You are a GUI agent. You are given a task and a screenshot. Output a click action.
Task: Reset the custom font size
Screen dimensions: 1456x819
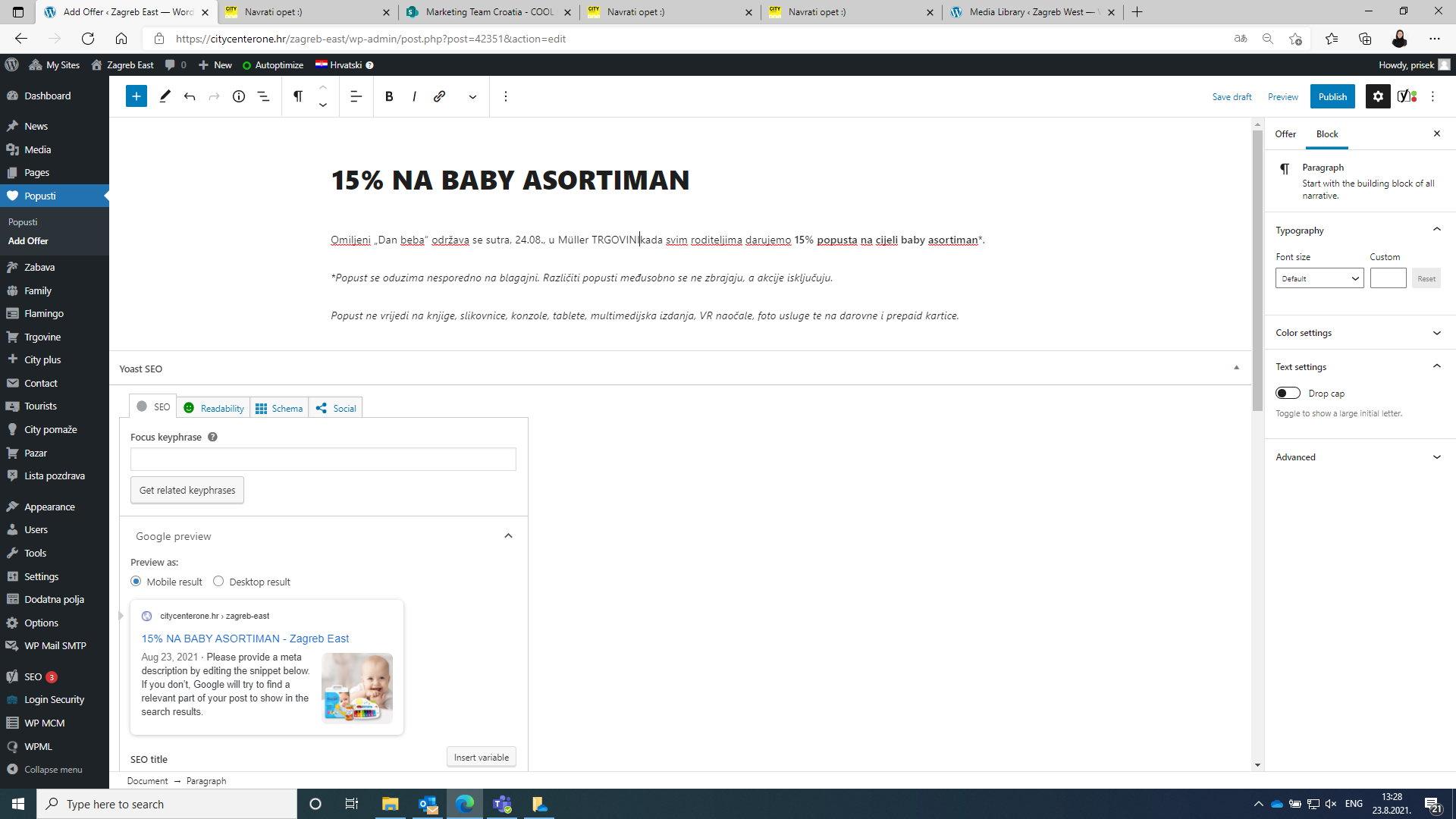[1426, 278]
